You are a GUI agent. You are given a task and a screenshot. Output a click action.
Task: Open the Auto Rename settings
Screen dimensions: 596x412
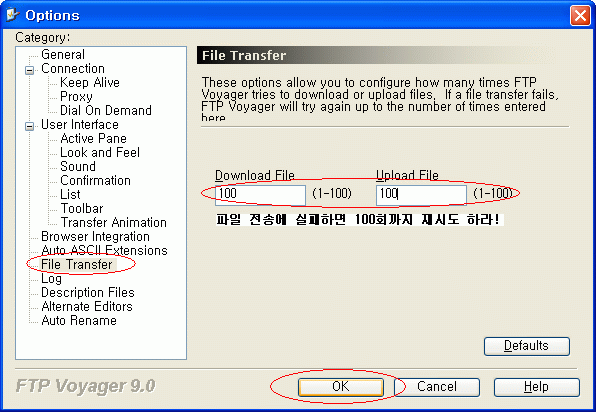click(79, 320)
